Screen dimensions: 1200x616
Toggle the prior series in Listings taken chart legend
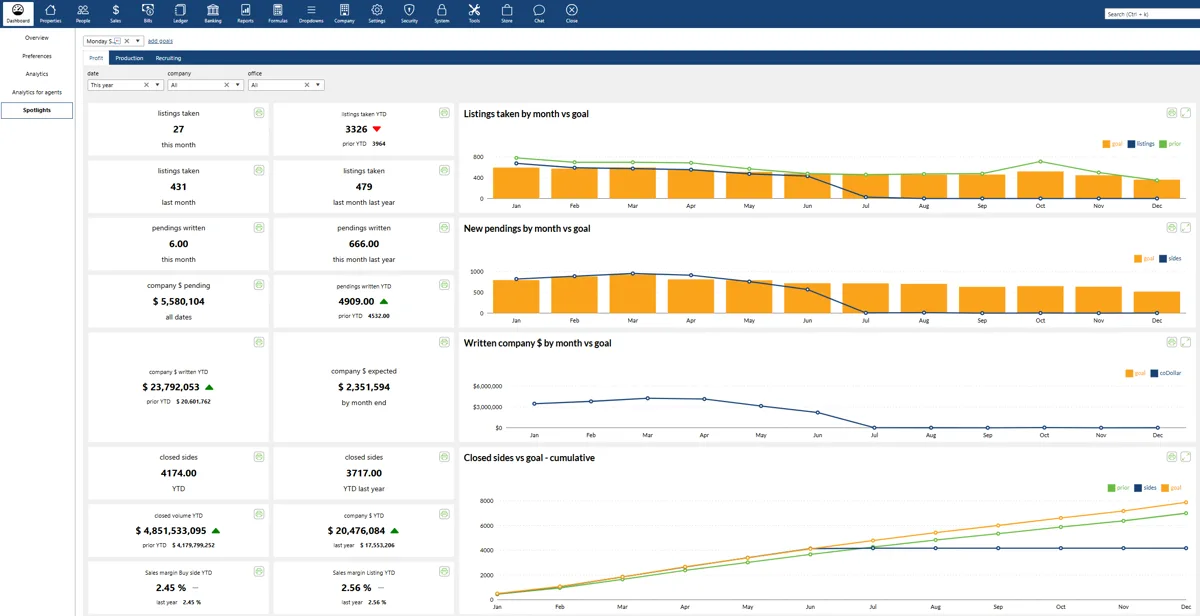point(1170,144)
